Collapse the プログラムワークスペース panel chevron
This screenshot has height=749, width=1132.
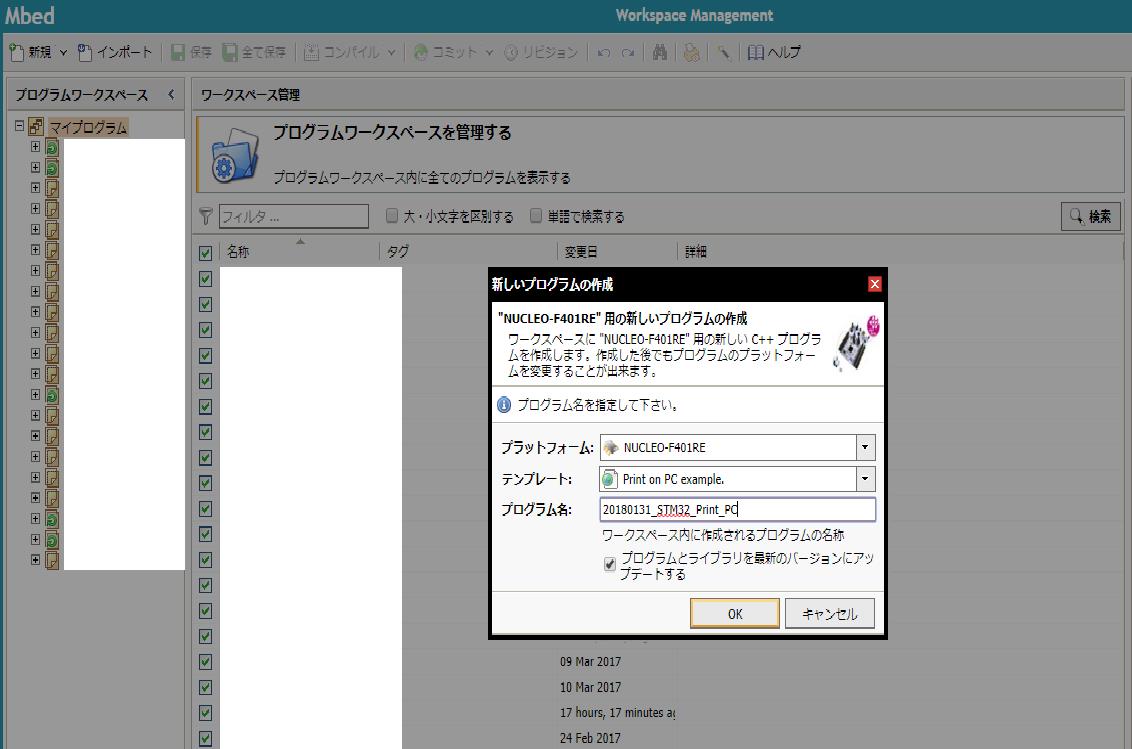point(171,95)
